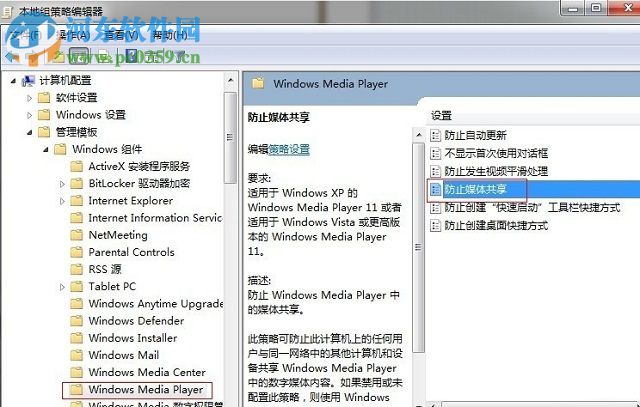This screenshot has width=640, height=407.
Task: Select the Windows 设置 tree item
Action: 91,115
